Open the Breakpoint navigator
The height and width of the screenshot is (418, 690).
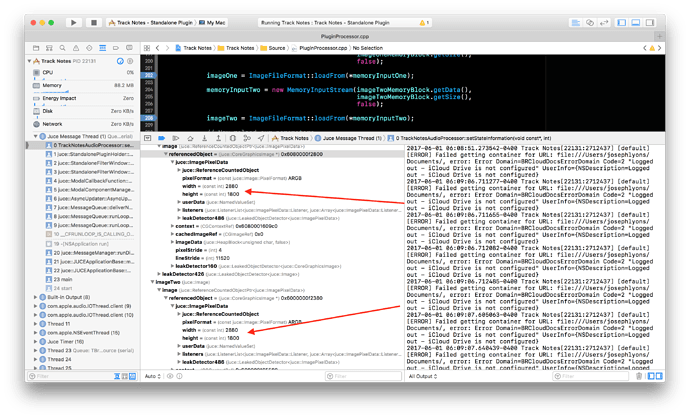click(x=116, y=48)
